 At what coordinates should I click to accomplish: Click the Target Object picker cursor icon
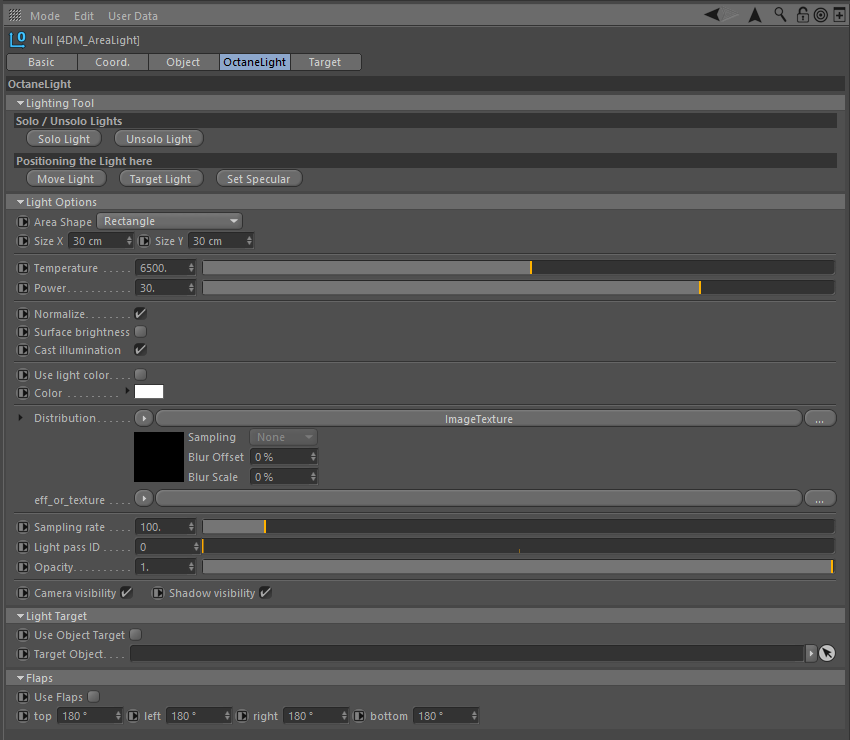827,653
